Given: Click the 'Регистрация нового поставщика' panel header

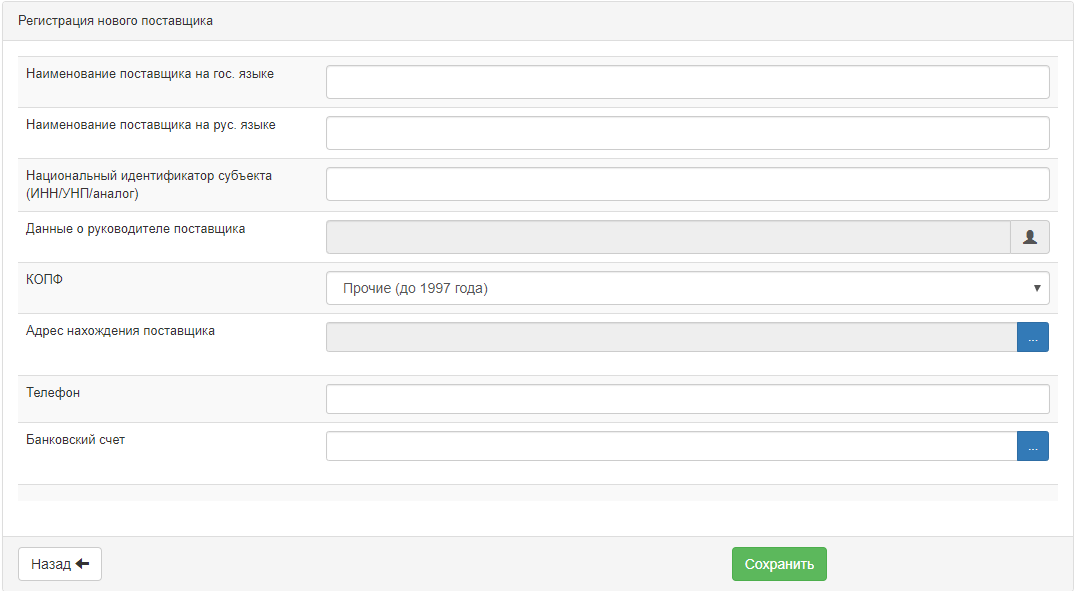Looking at the screenshot, I should click(x=115, y=21).
